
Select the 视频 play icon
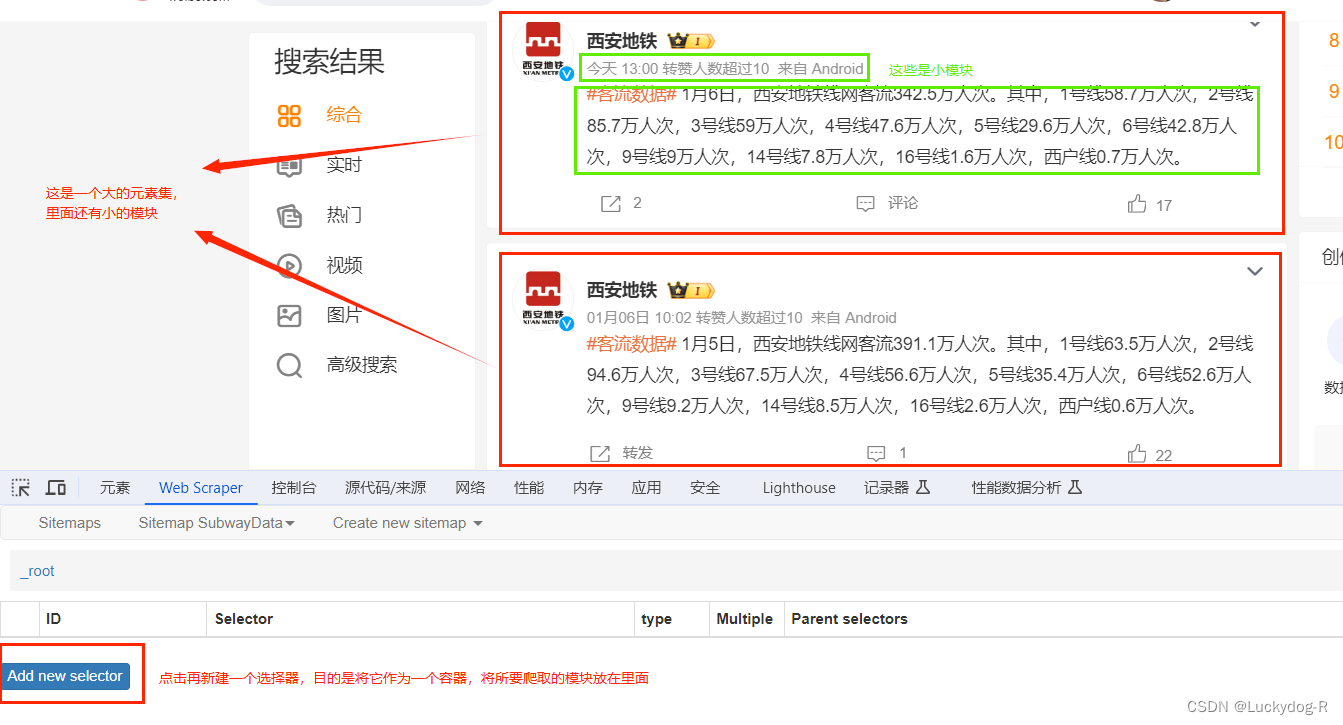point(289,265)
